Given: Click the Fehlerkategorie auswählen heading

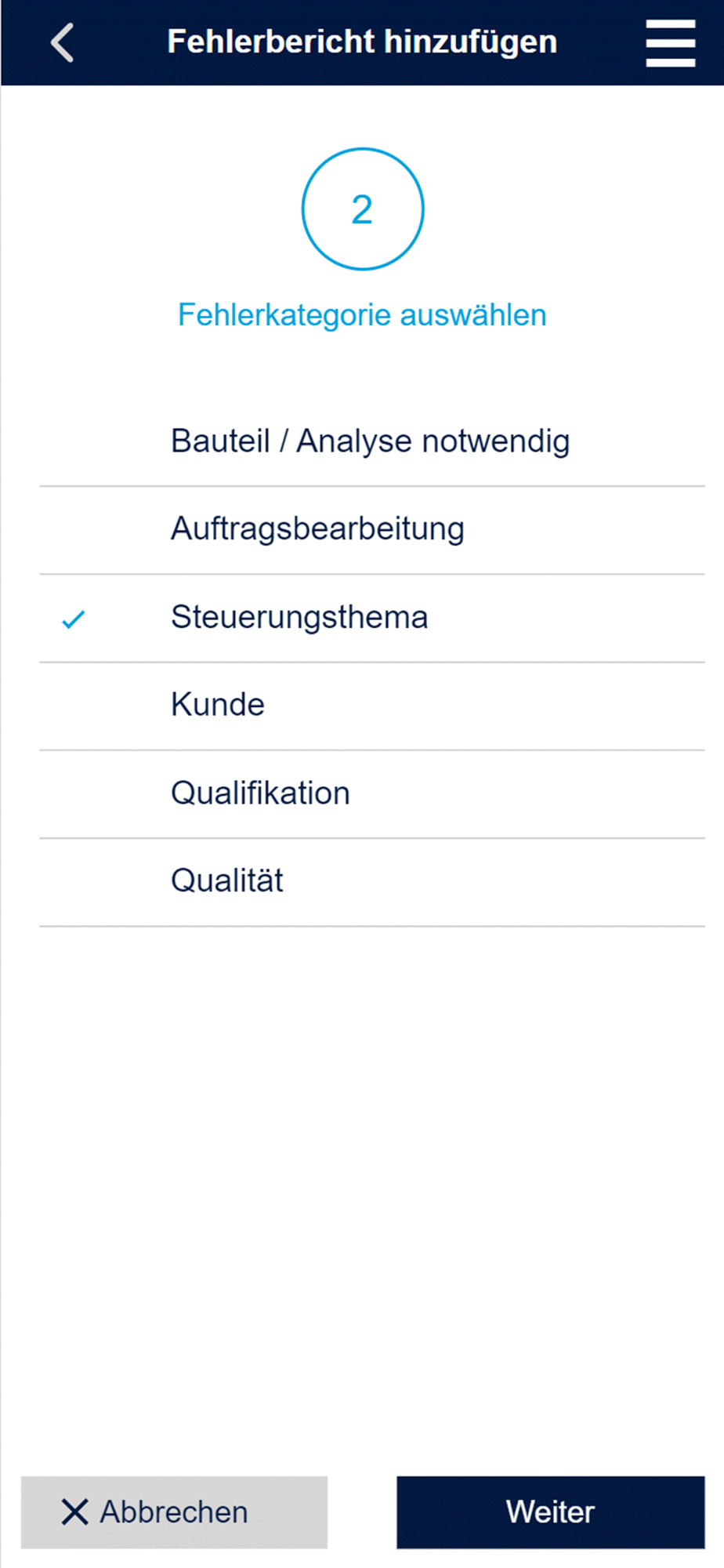Looking at the screenshot, I should (x=362, y=315).
